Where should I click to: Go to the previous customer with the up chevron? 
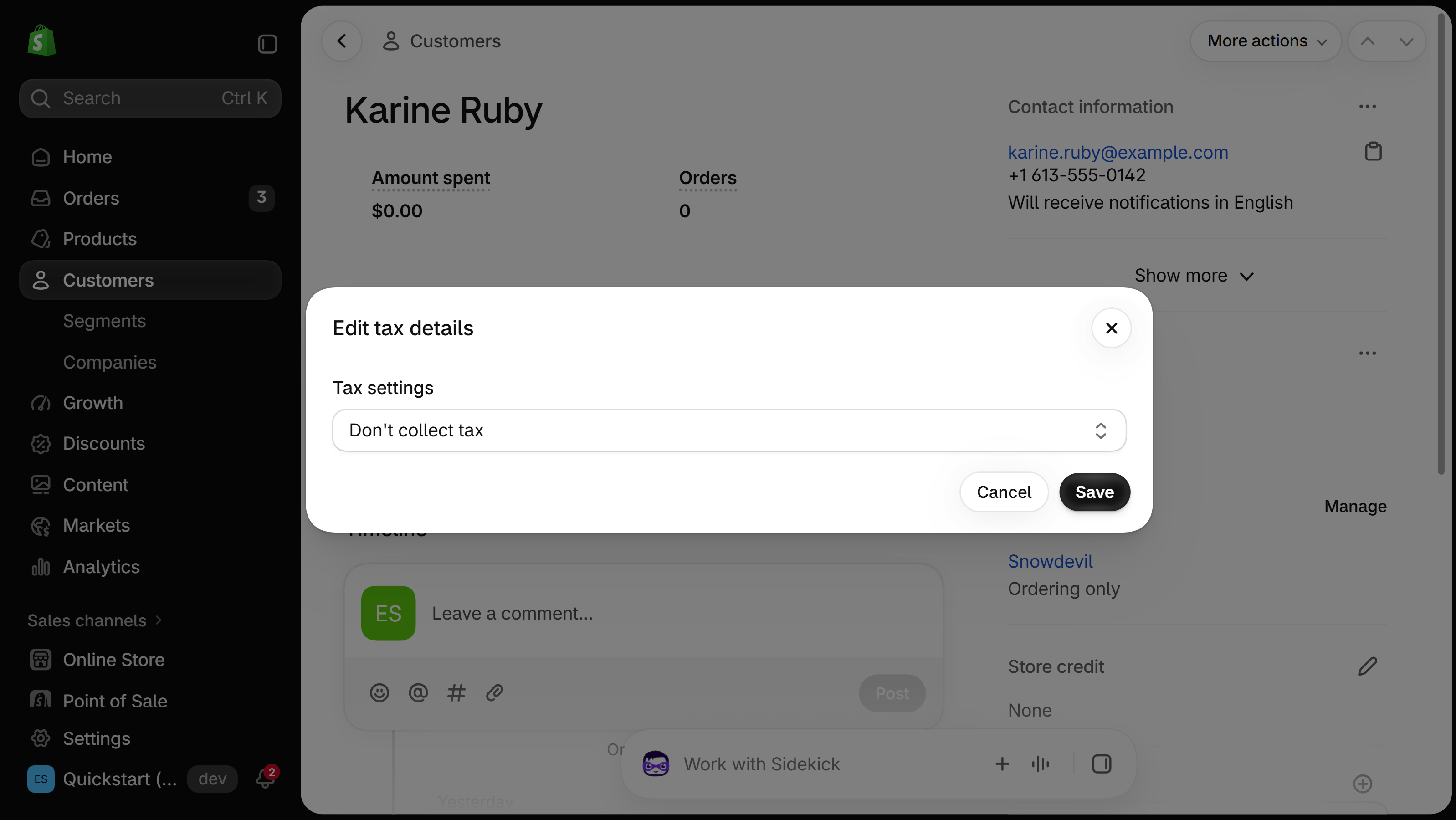pos(1367,41)
